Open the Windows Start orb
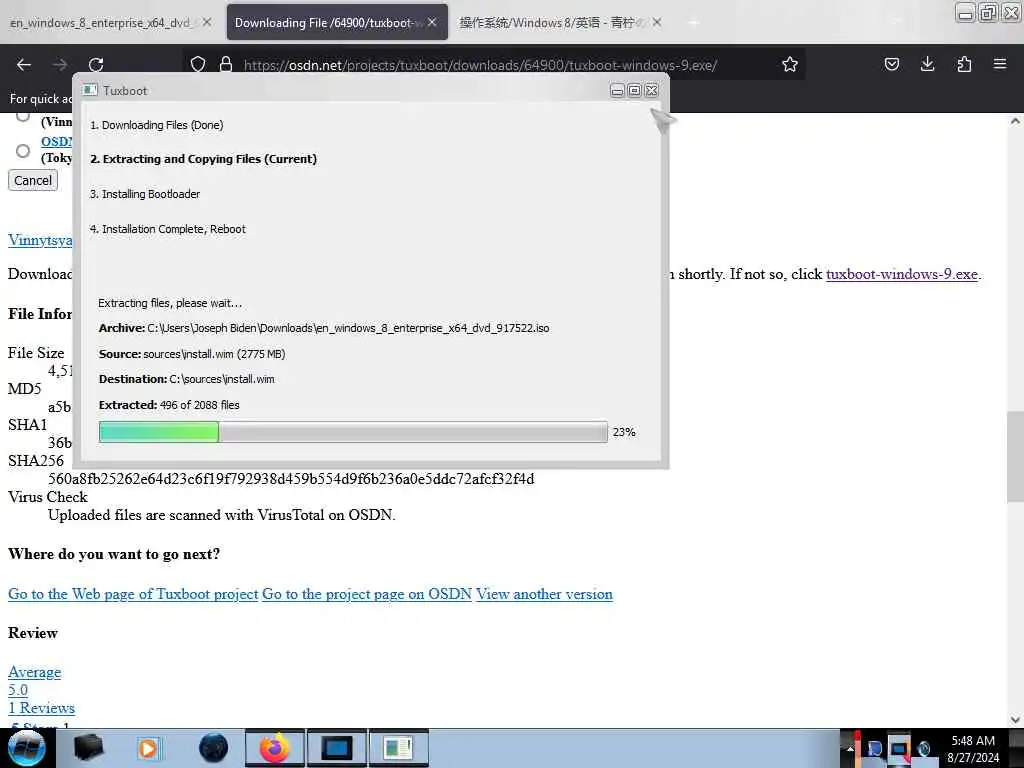 (27, 748)
